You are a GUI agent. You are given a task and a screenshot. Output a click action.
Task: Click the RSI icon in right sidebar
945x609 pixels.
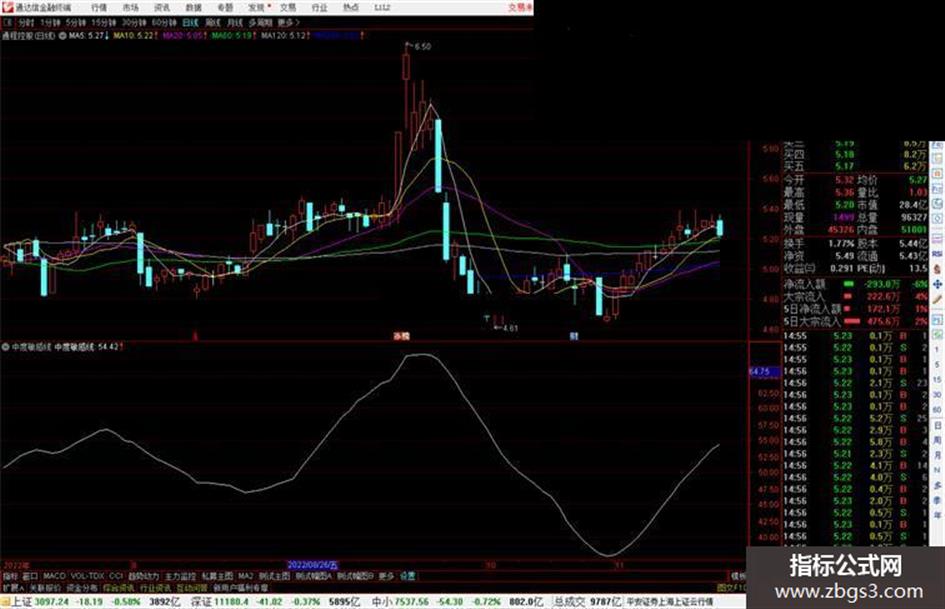pyautogui.click(x=937, y=254)
